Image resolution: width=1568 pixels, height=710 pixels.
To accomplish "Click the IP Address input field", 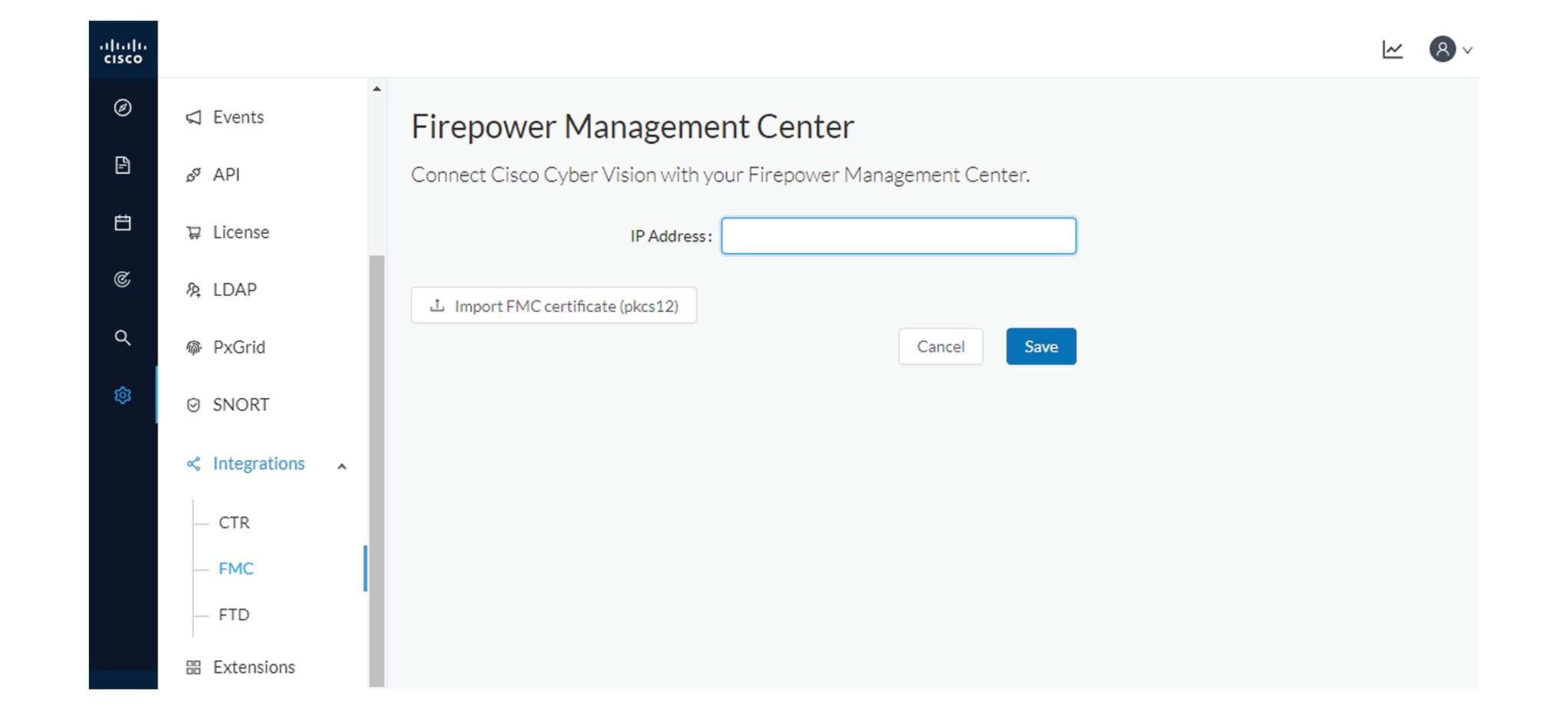I will [x=897, y=235].
